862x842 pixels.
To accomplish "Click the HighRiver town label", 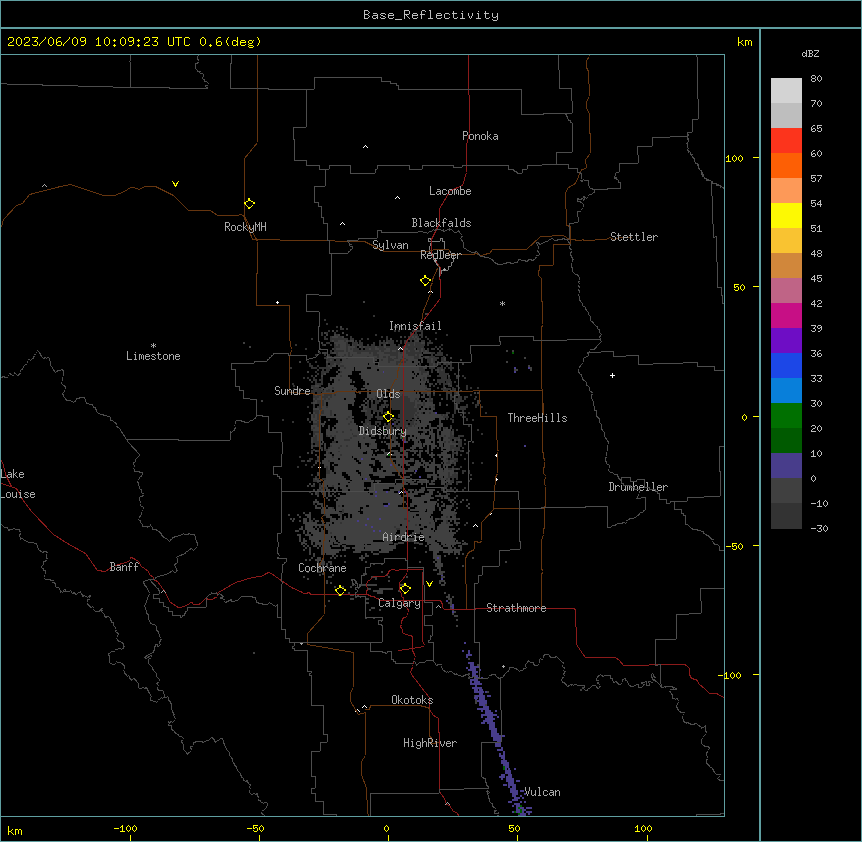I will click(430, 743).
